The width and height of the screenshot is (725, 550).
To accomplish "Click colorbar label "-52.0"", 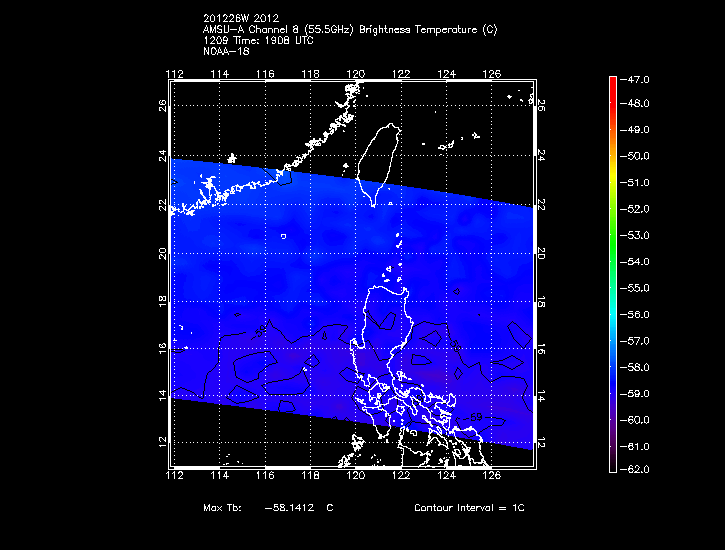I will coord(634,209).
